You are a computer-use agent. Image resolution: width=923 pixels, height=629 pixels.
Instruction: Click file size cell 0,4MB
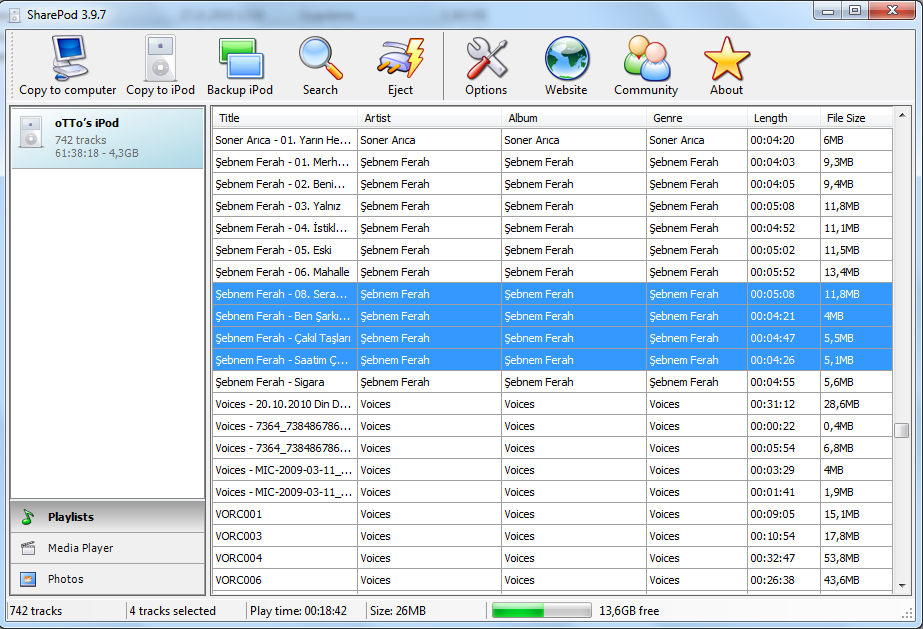[x=856, y=426]
